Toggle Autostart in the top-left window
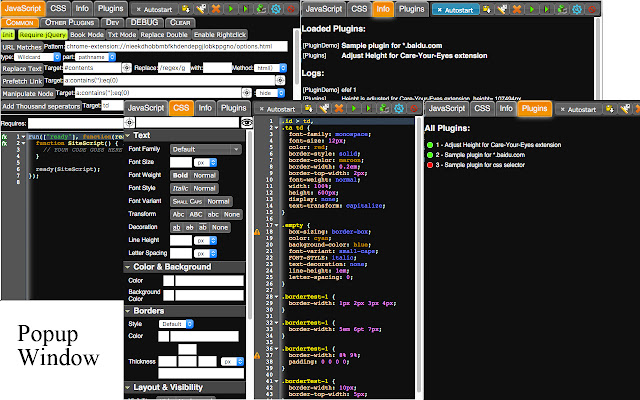Viewport: 640px width, 400px height. (156, 8)
